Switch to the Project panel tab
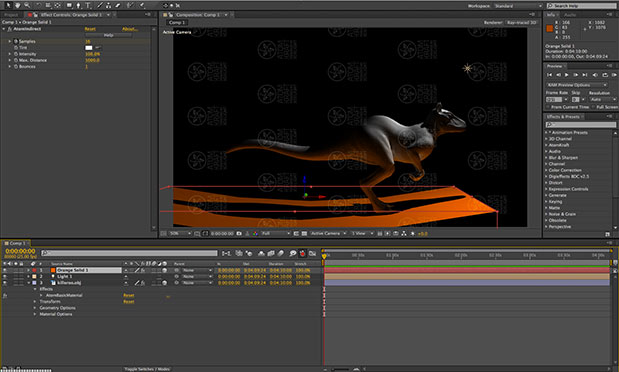The image size is (619, 372). 11,15
